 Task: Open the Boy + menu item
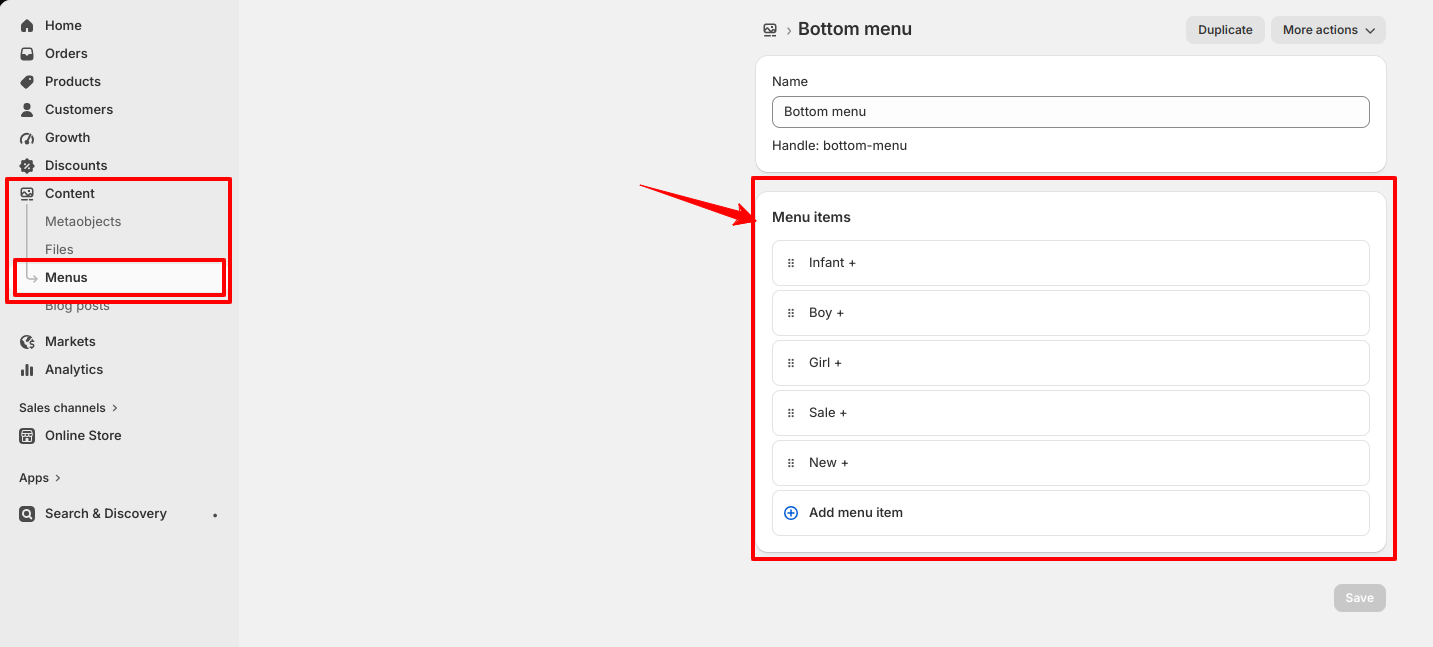pos(1070,313)
